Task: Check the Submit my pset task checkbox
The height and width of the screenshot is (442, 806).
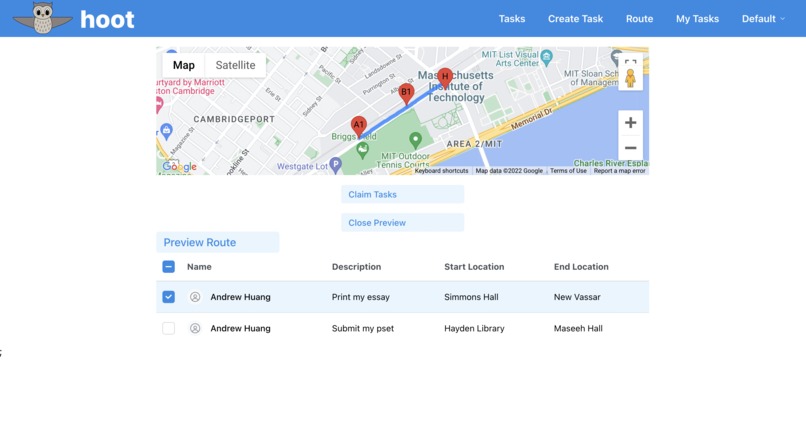Action: pos(169,328)
